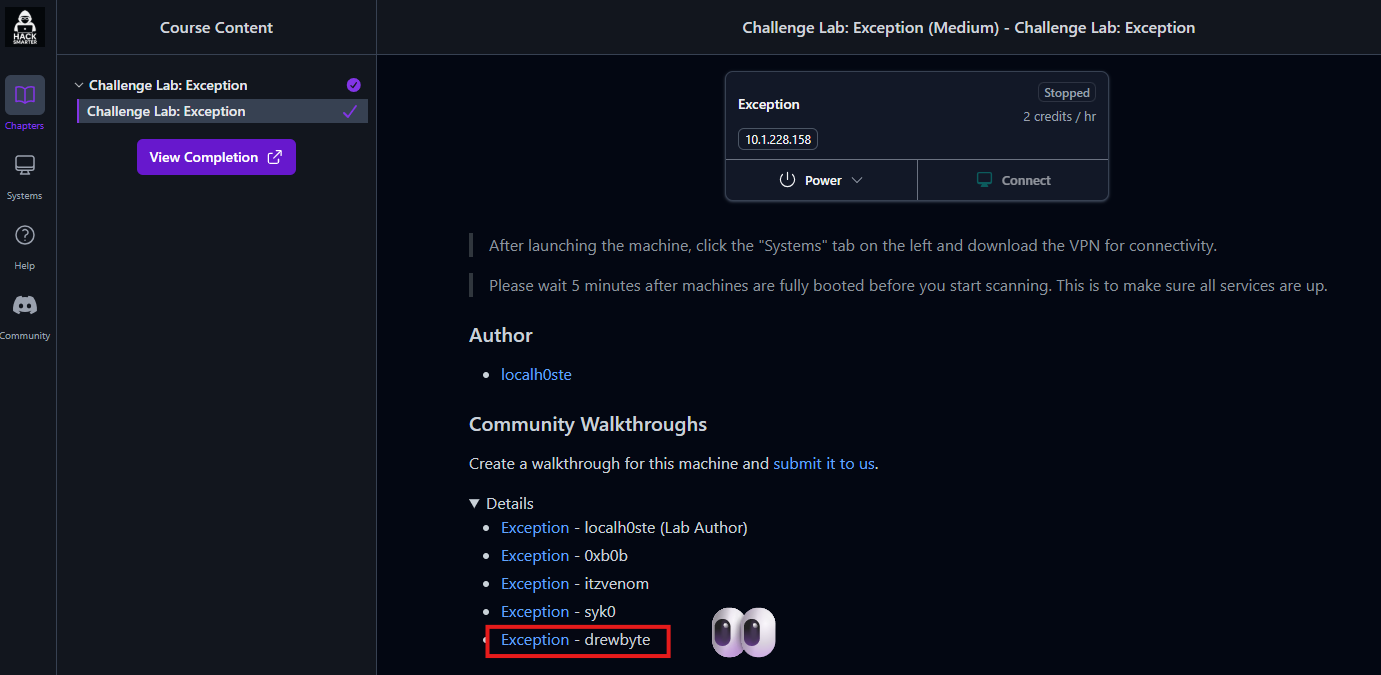Image resolution: width=1381 pixels, height=675 pixels.
Task: Toggle the lesson completion checkmark
Action: click(350, 112)
